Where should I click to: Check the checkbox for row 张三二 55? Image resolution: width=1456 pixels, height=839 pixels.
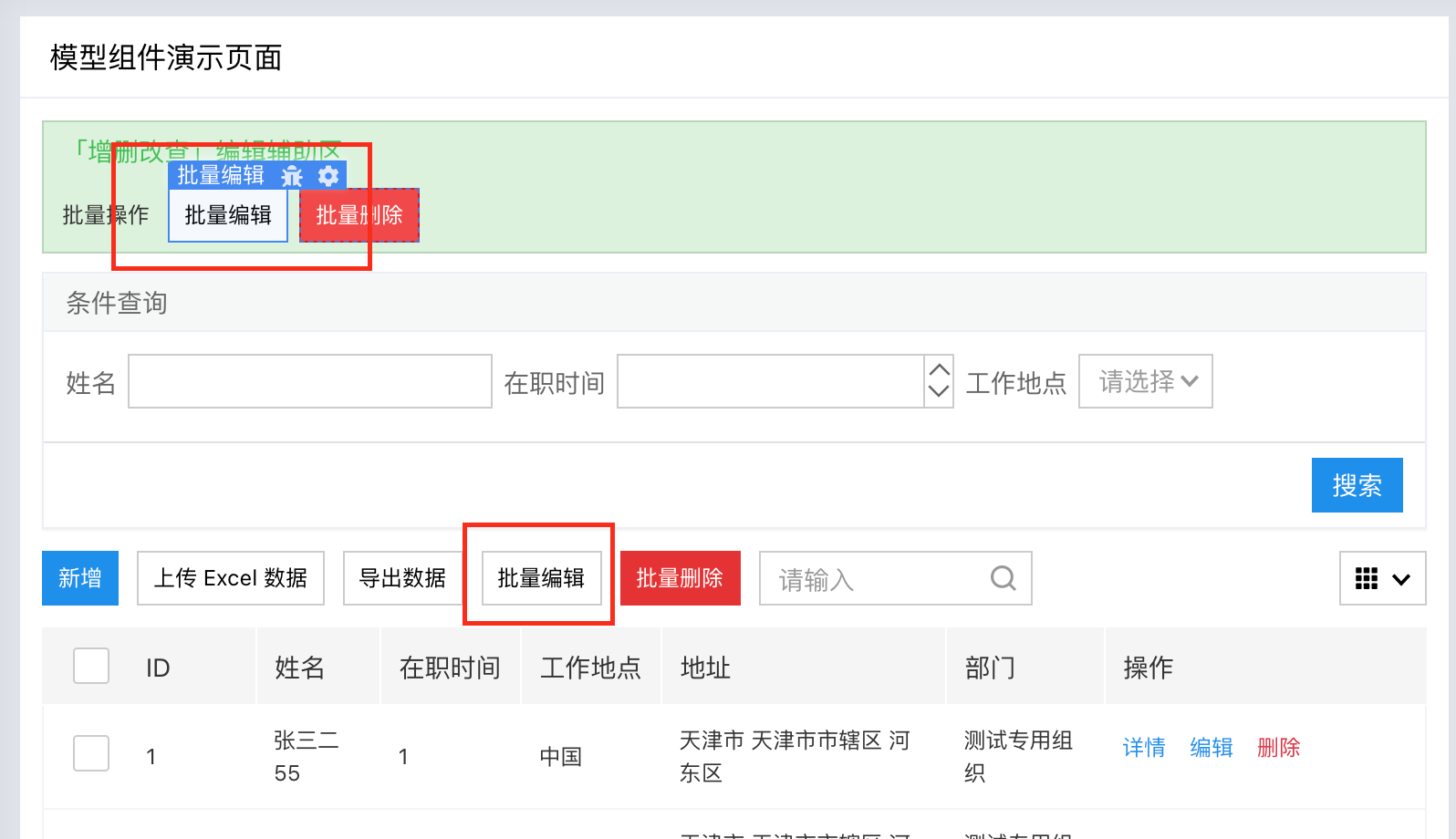(x=91, y=753)
